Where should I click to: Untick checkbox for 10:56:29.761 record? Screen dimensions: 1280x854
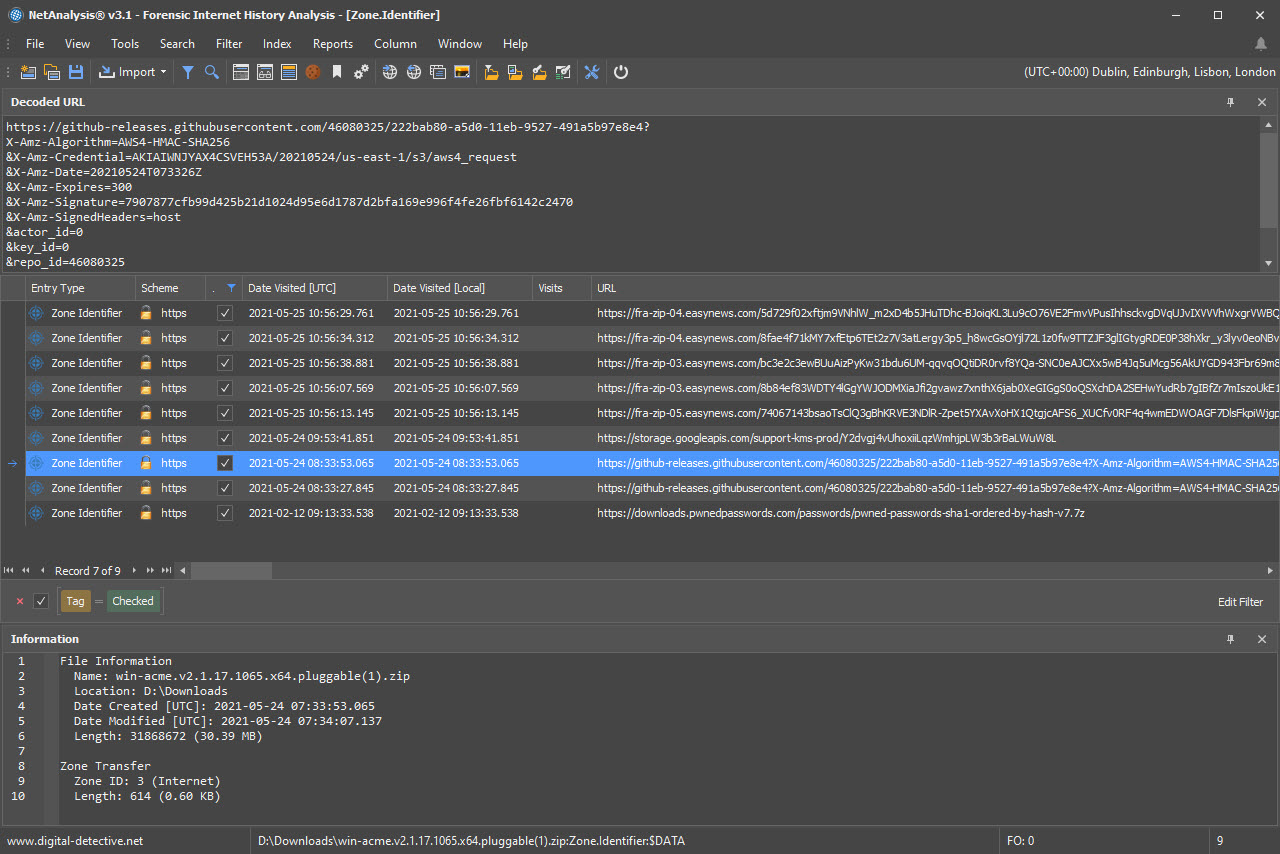tap(225, 313)
